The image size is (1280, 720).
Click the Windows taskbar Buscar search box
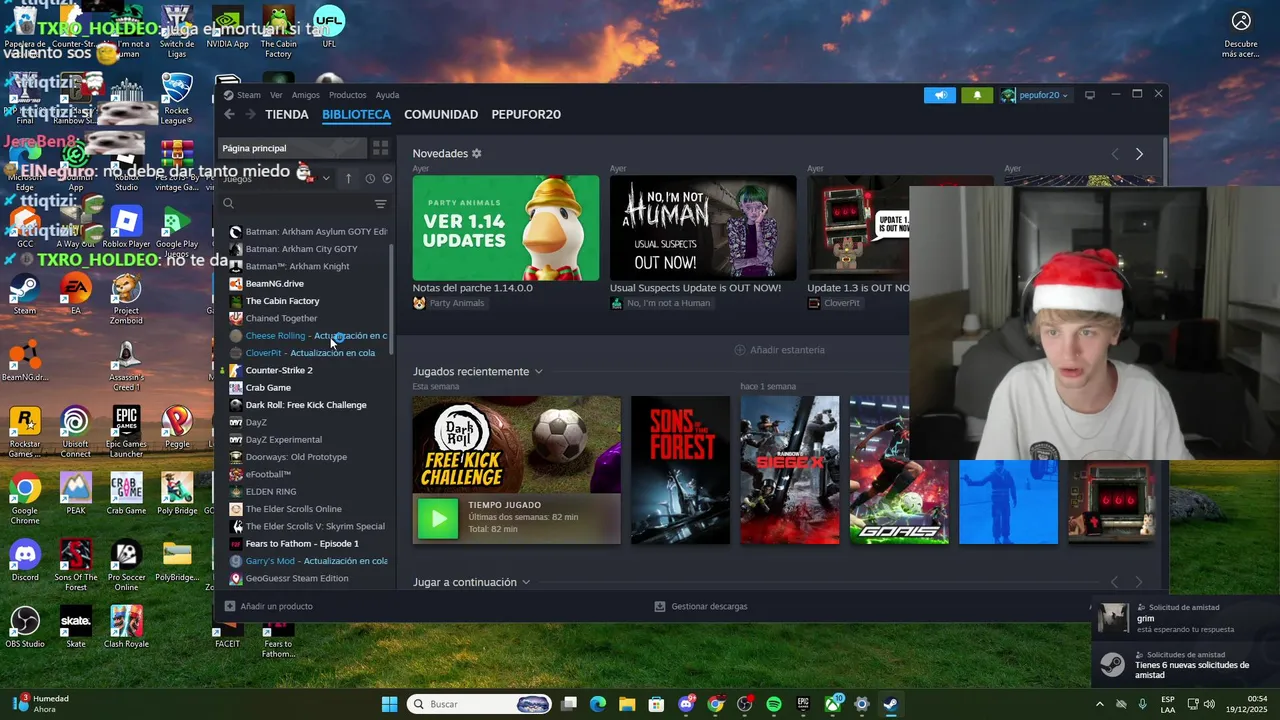click(479, 704)
